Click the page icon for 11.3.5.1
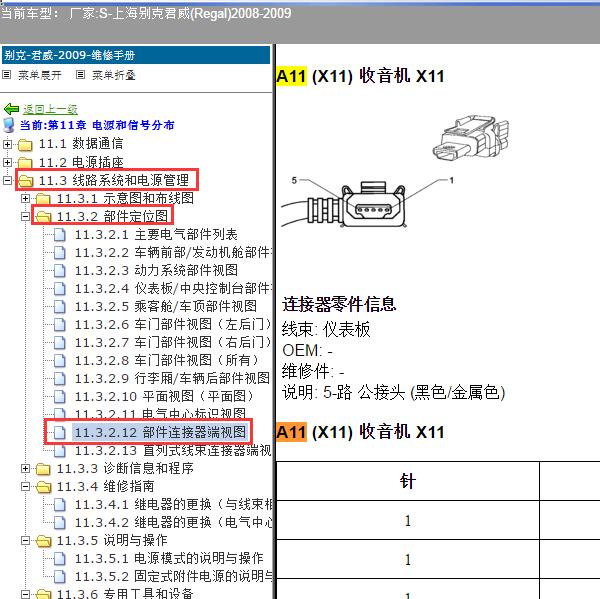 60,559
